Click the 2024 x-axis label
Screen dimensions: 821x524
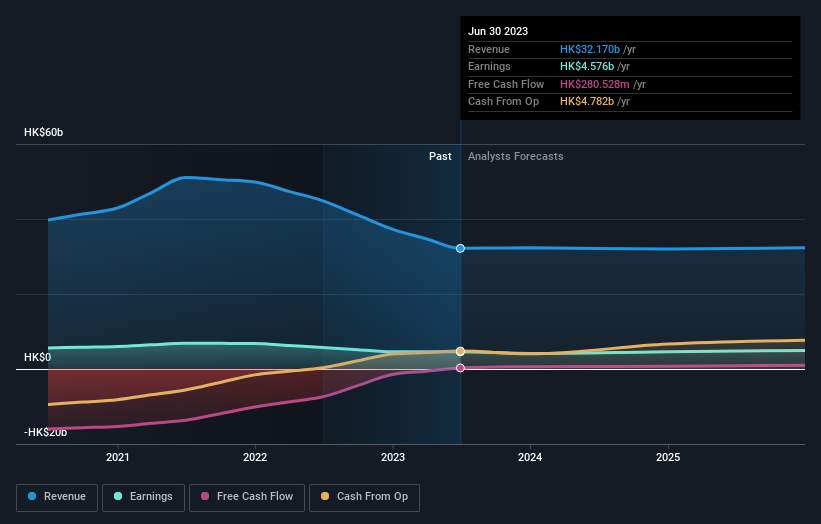click(530, 457)
